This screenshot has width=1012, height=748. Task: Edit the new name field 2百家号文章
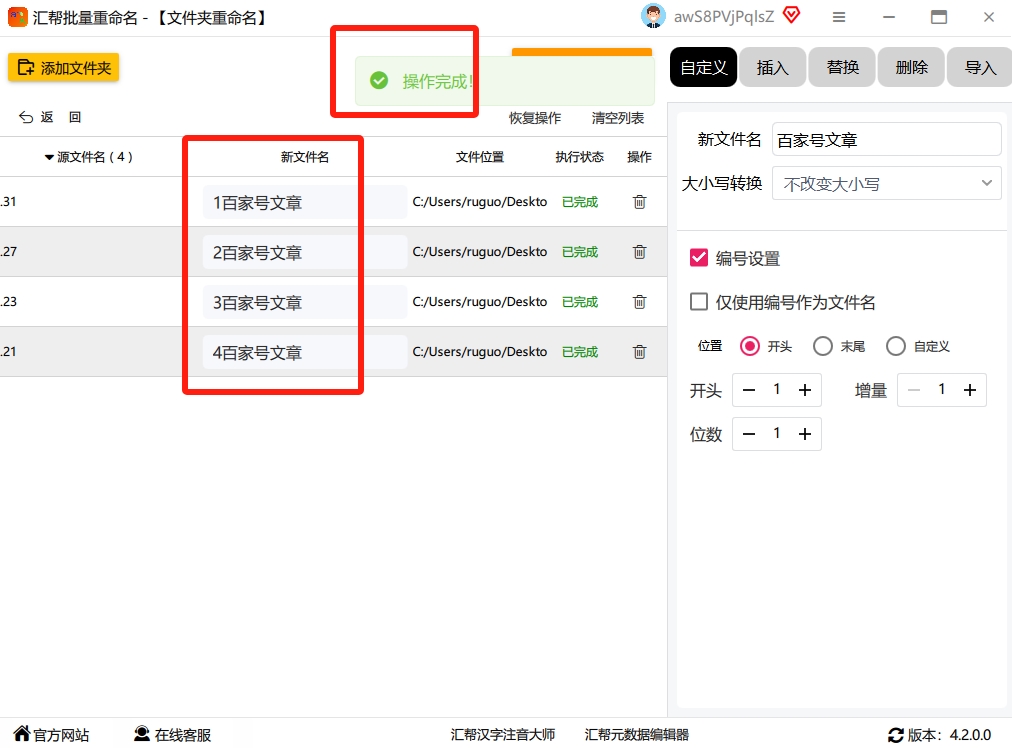coord(305,252)
